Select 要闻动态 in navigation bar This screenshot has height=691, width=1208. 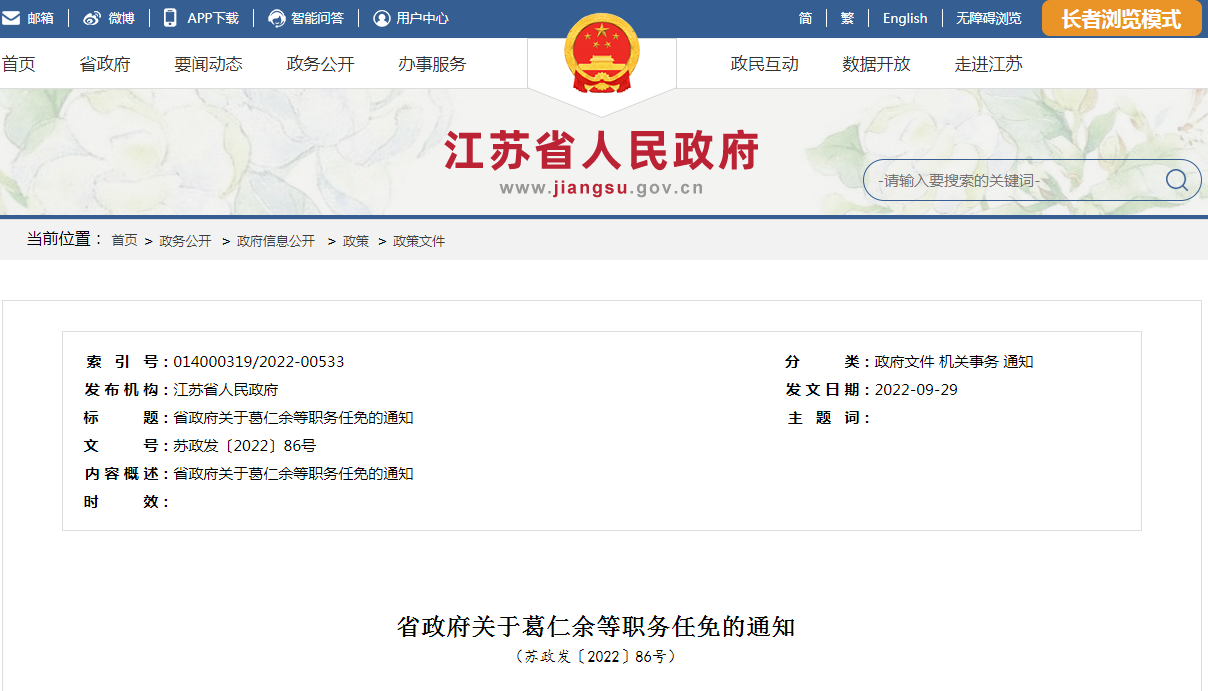pos(208,64)
